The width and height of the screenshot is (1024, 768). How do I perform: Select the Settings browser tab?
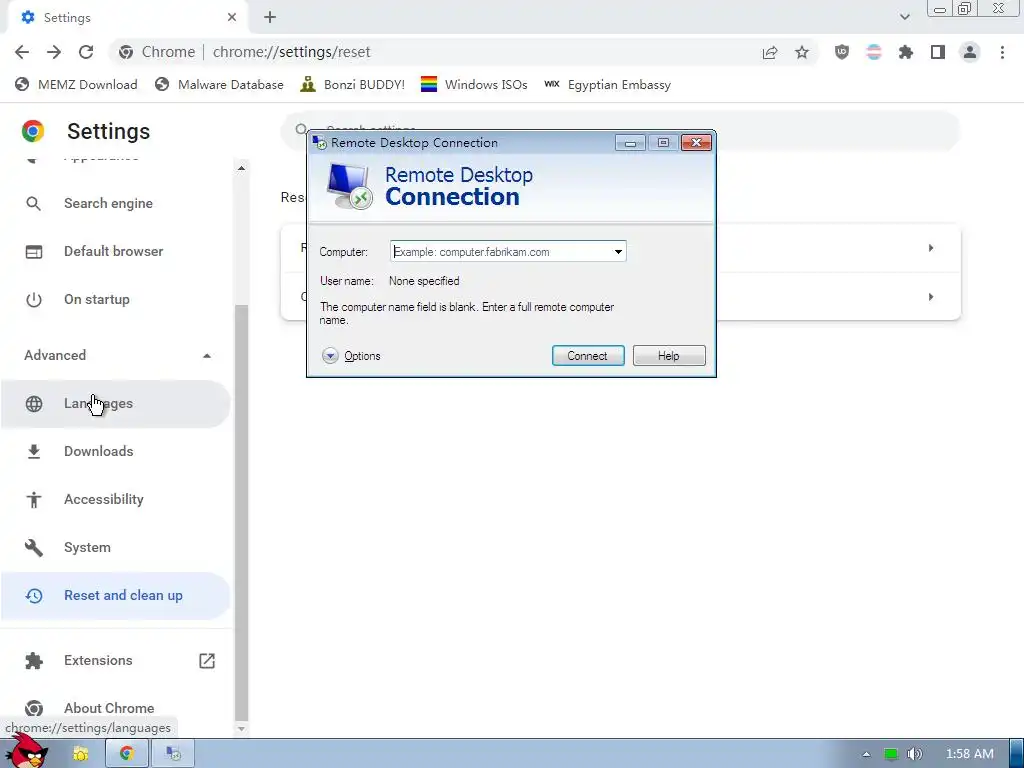tap(127, 18)
